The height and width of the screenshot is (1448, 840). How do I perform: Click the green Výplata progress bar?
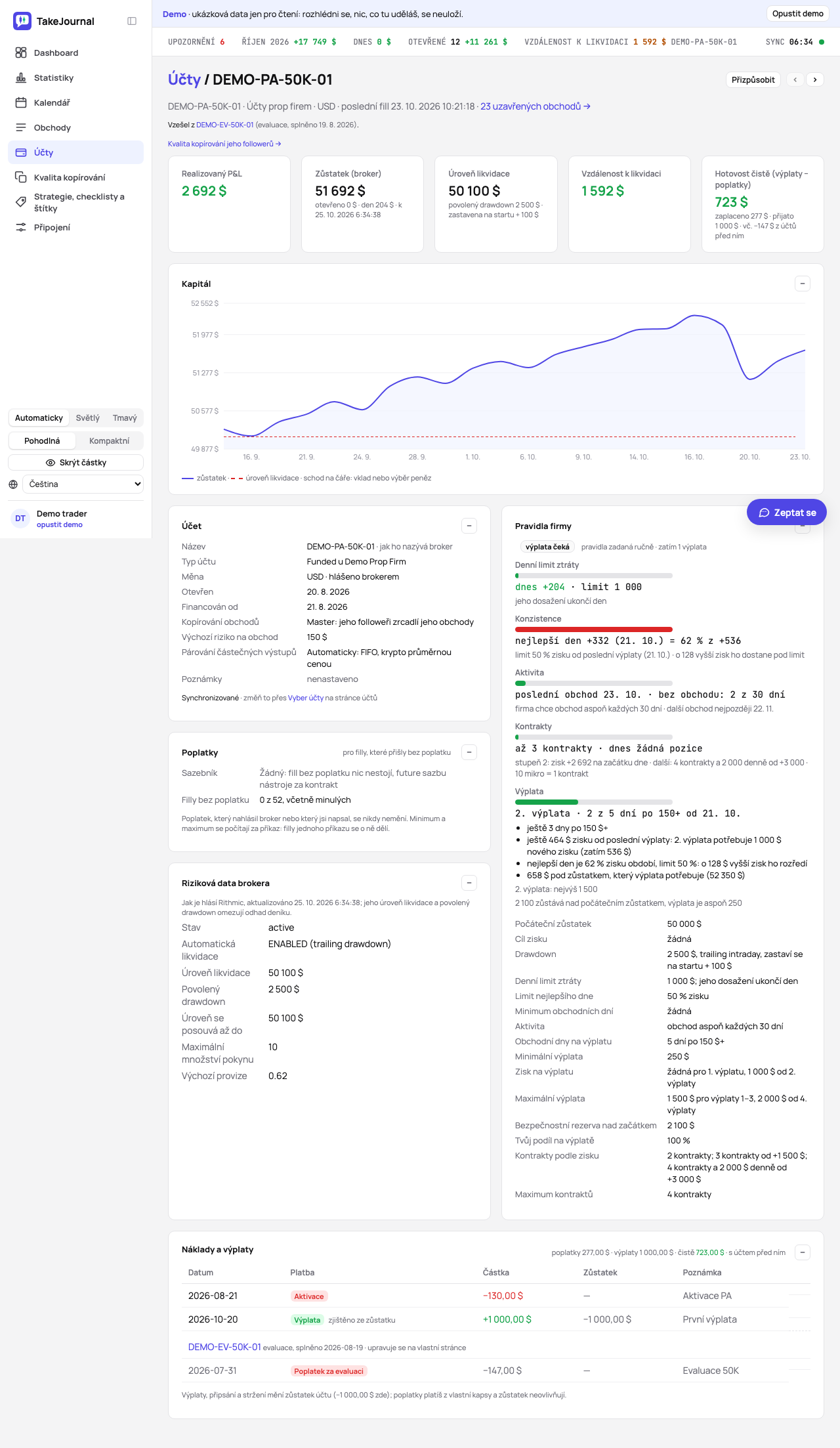547,802
